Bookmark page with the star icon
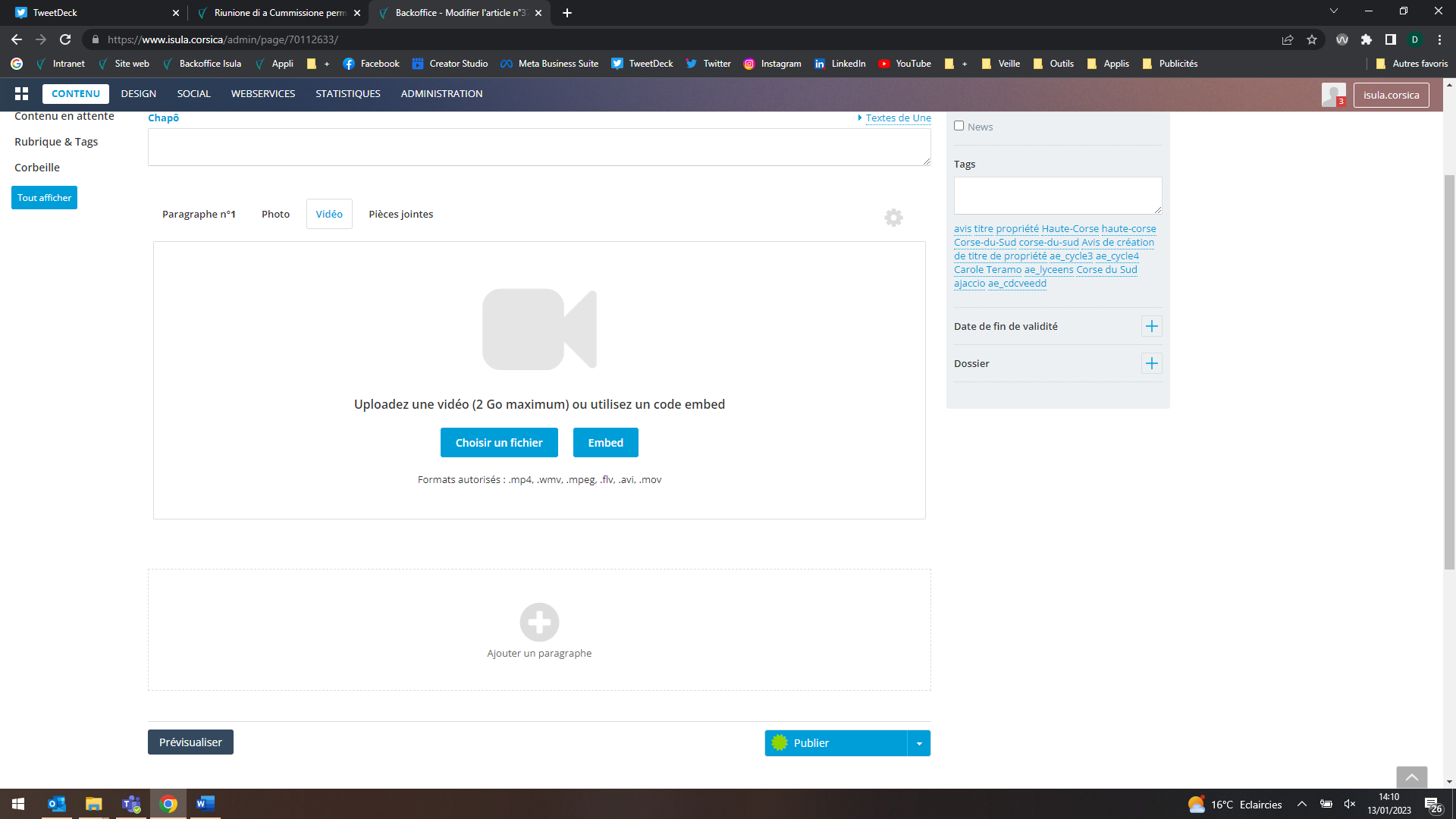 [x=1312, y=39]
